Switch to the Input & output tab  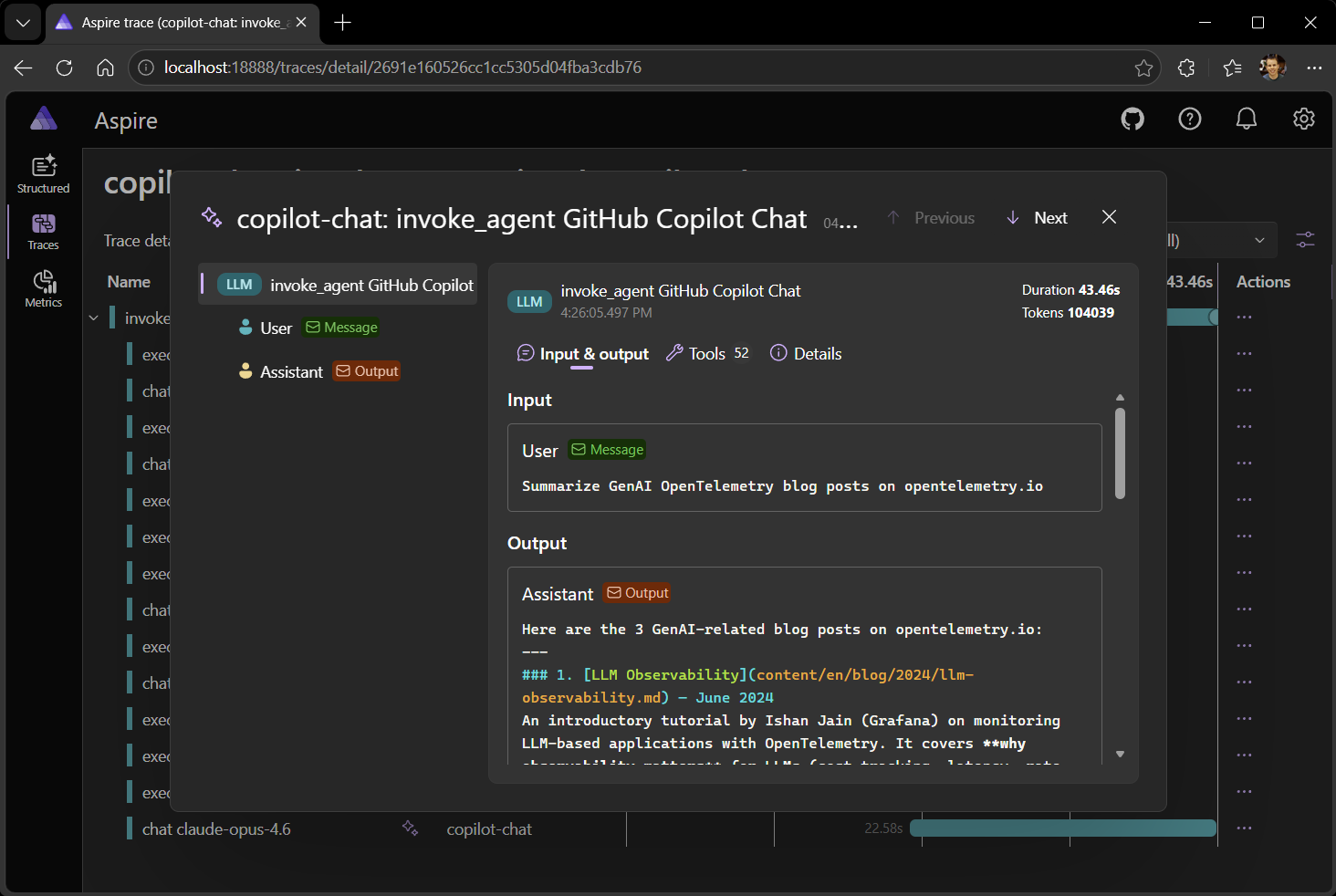(x=582, y=354)
